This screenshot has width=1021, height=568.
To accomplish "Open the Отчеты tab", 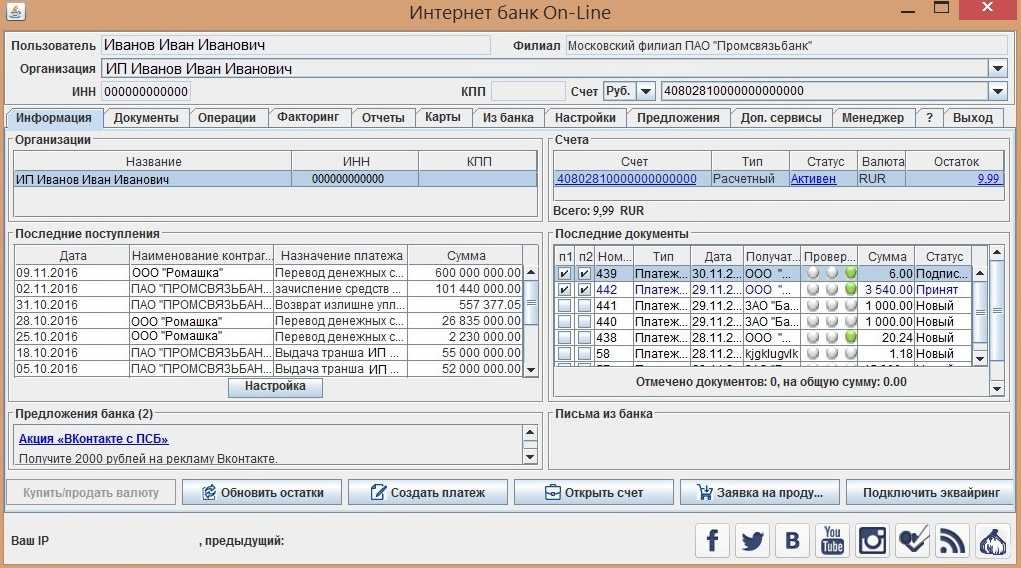I will [382, 117].
